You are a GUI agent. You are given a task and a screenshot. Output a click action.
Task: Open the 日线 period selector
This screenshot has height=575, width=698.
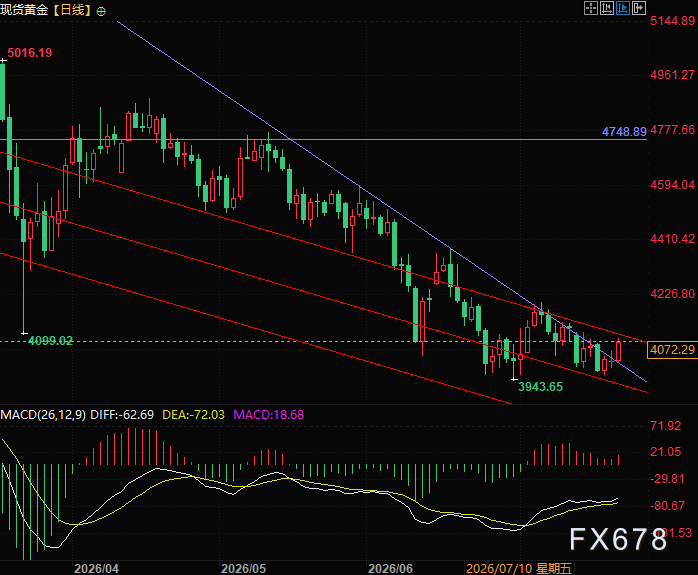pyautogui.click(x=71, y=10)
